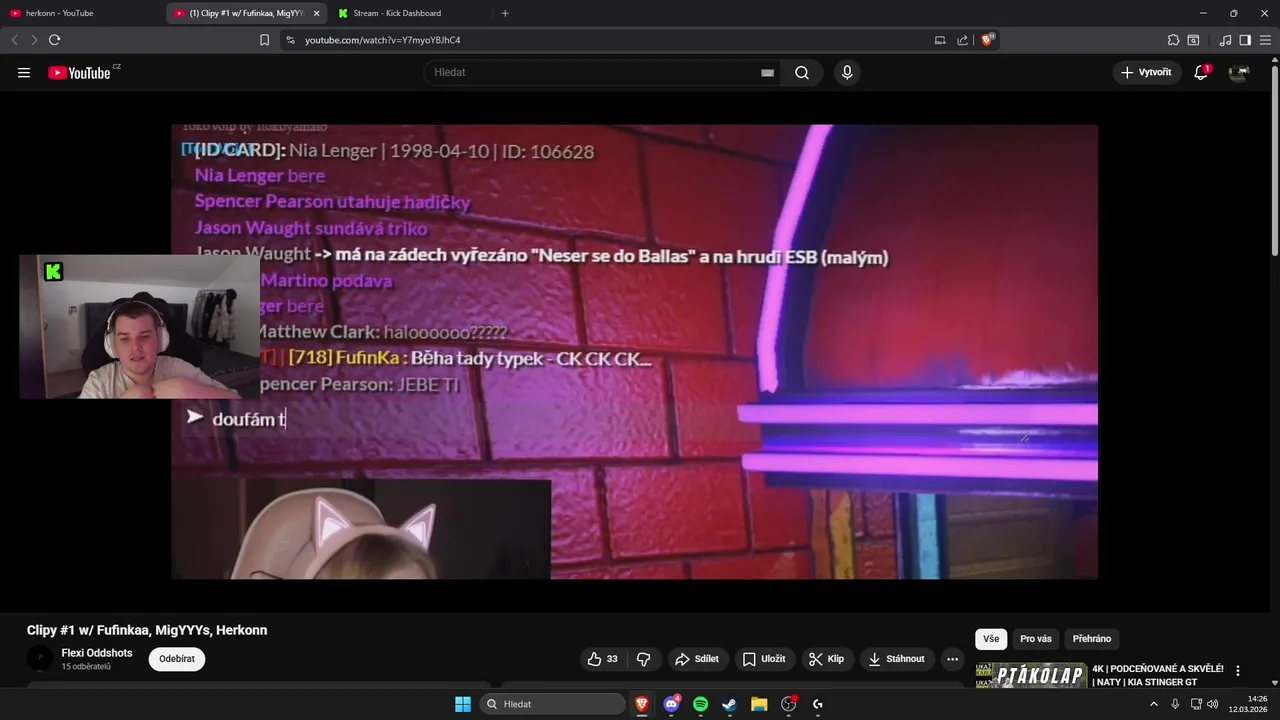Open the '4K | PODCEŇOVANÉ A SKVĚLÉ!' video title

pos(1158,675)
